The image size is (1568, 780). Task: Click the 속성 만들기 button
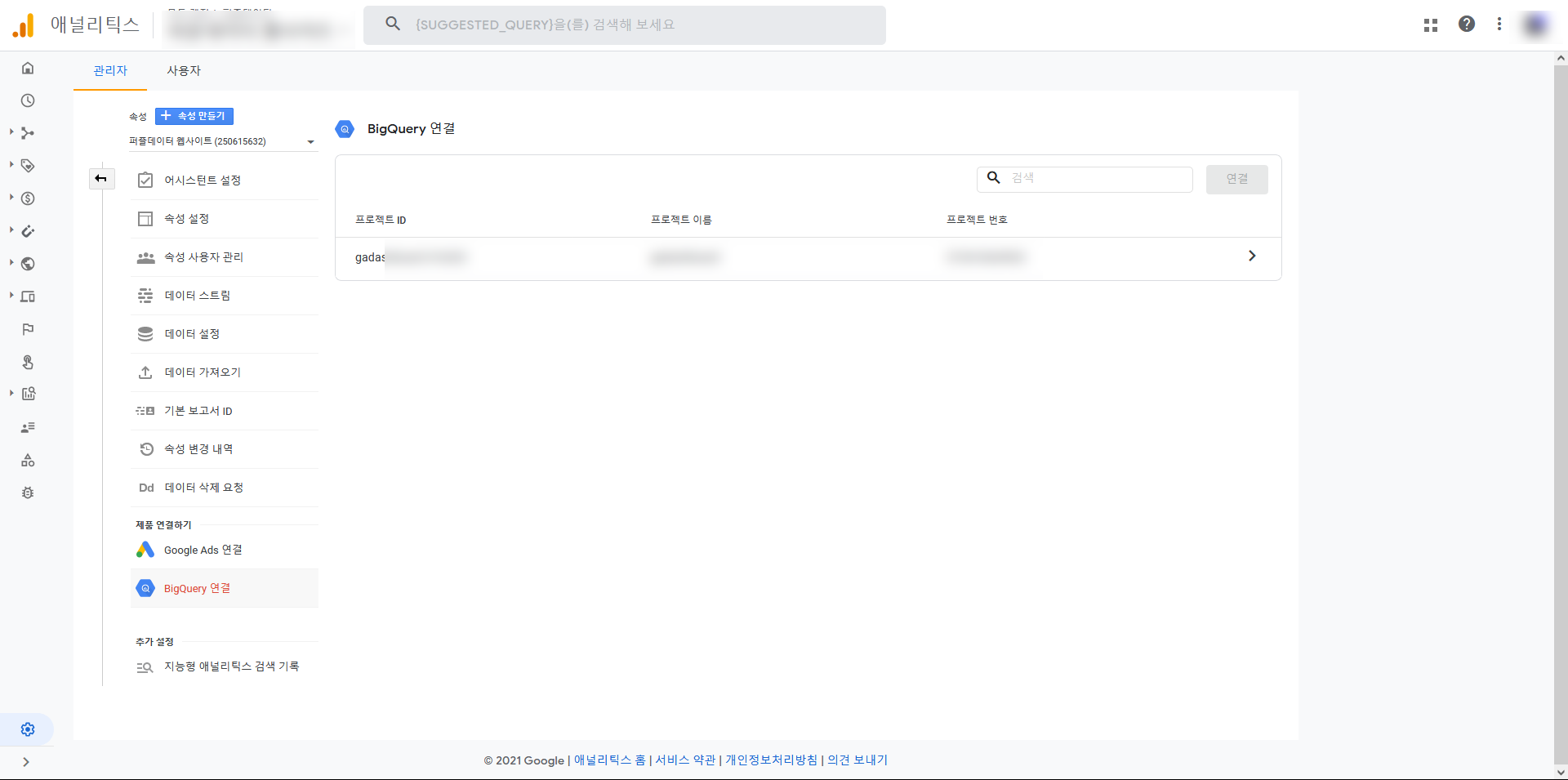tap(194, 116)
